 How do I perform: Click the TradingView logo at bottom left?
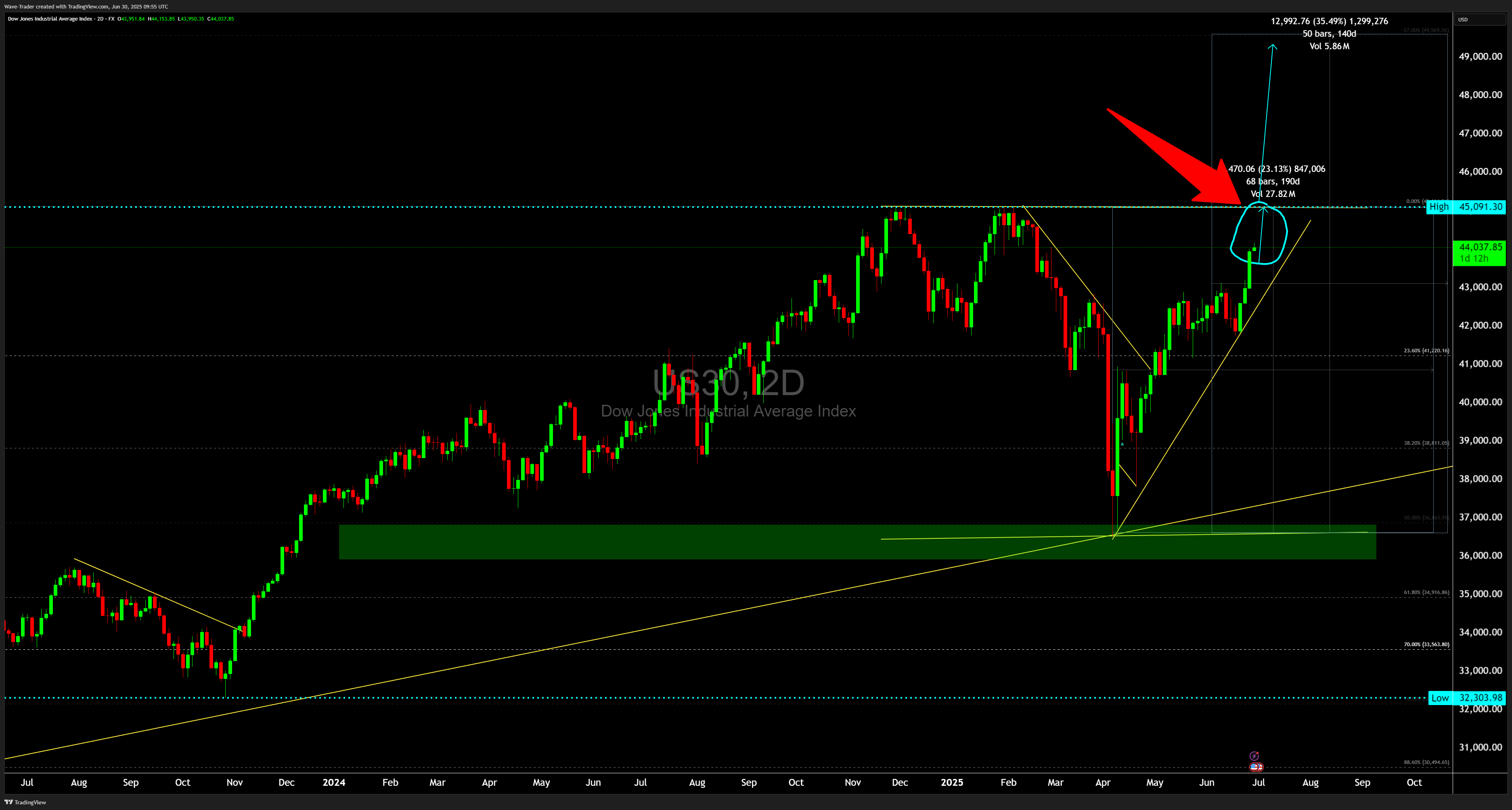pos(25,802)
